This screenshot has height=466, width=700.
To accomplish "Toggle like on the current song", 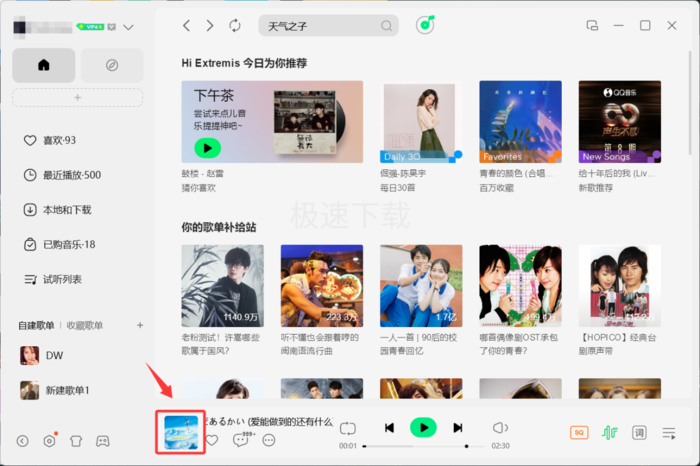I will coord(212,440).
